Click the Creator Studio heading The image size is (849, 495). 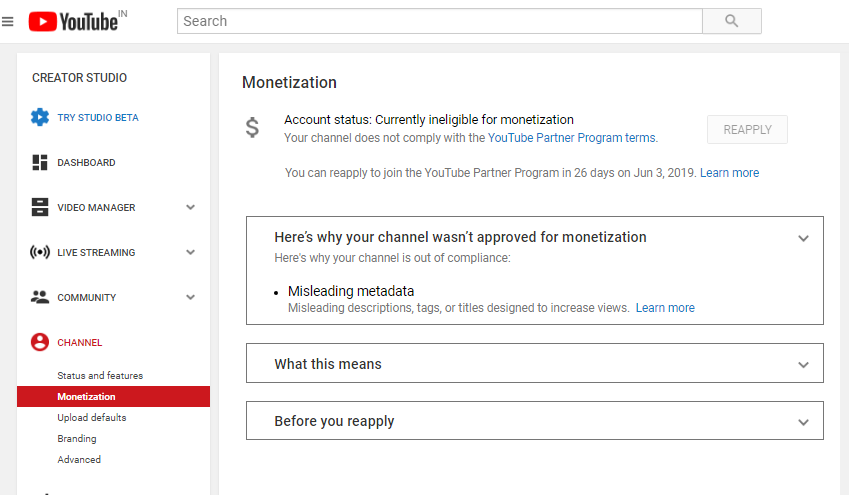(80, 78)
